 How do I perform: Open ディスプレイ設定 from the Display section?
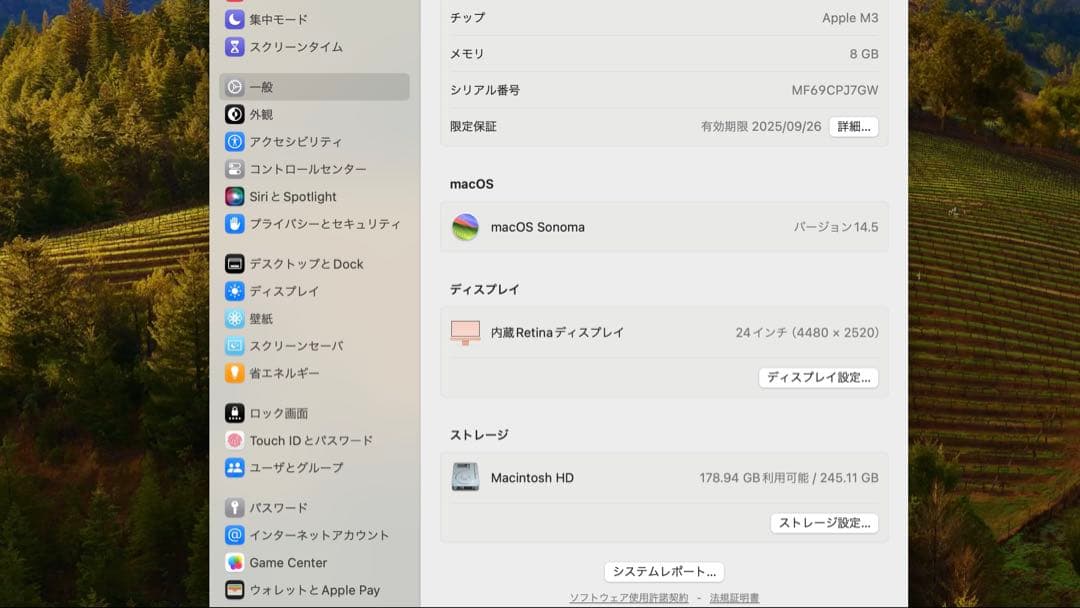820,377
